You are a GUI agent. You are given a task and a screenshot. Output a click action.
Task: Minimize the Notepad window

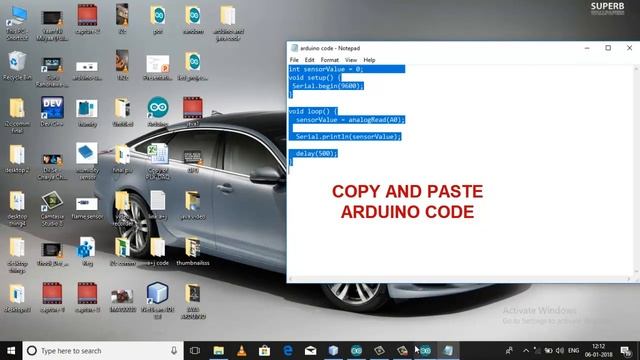click(x=587, y=48)
